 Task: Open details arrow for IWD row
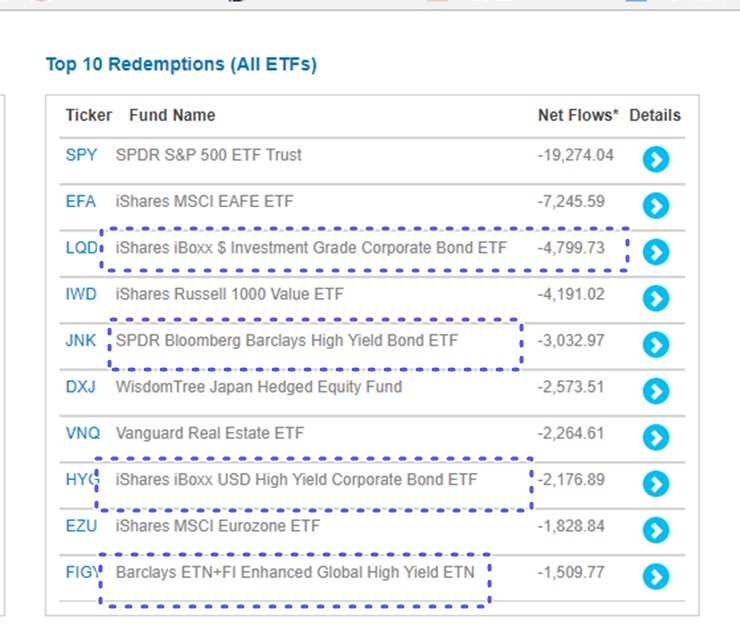(655, 298)
